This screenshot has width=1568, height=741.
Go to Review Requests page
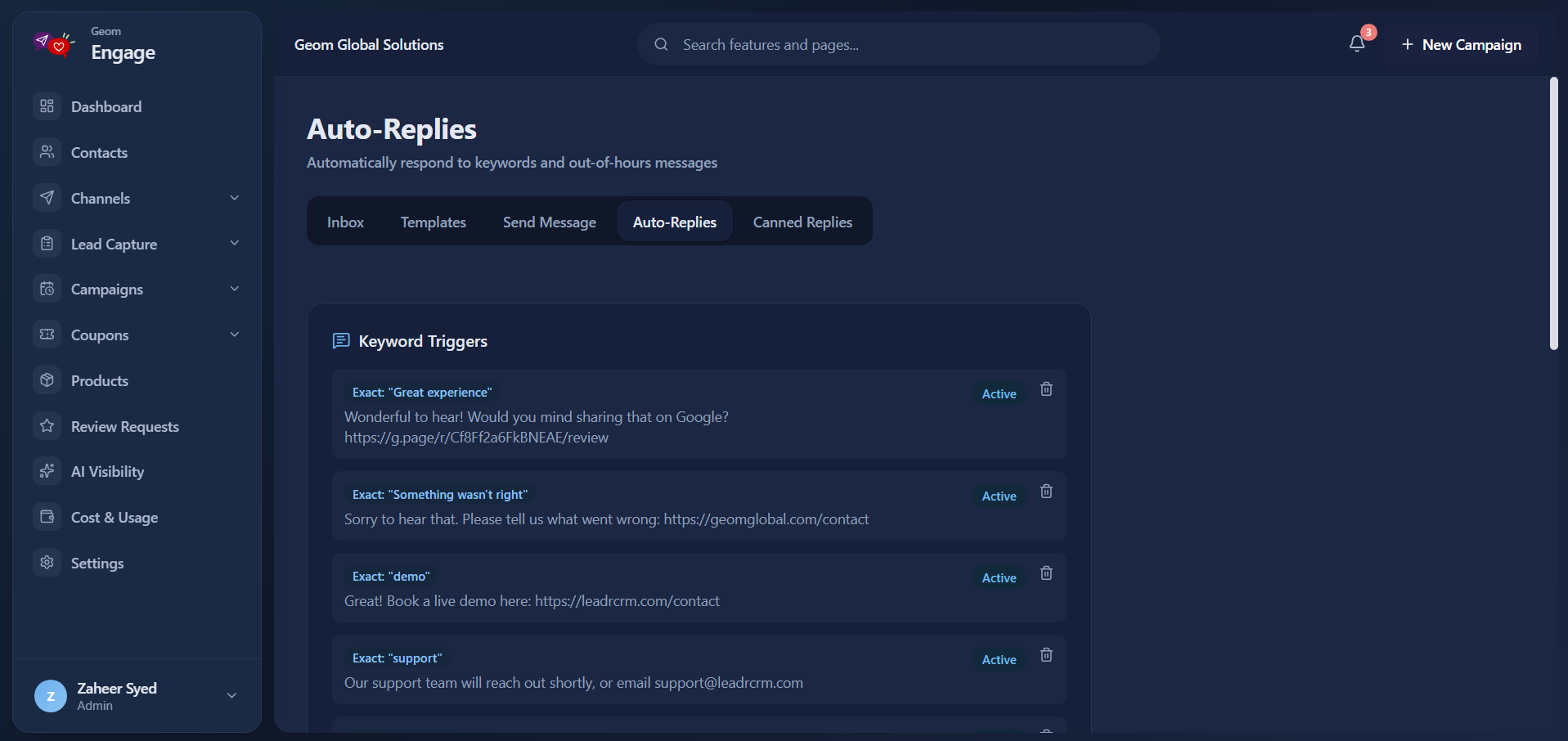(137, 426)
